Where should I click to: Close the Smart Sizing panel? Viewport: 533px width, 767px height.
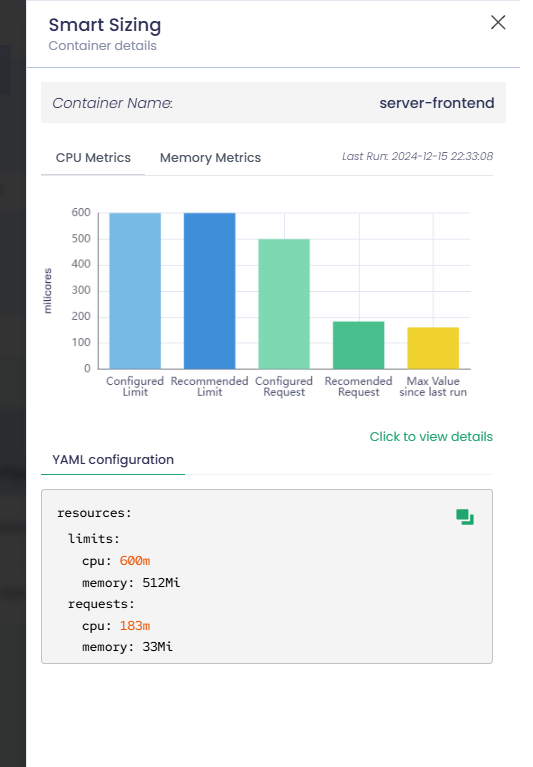point(498,22)
